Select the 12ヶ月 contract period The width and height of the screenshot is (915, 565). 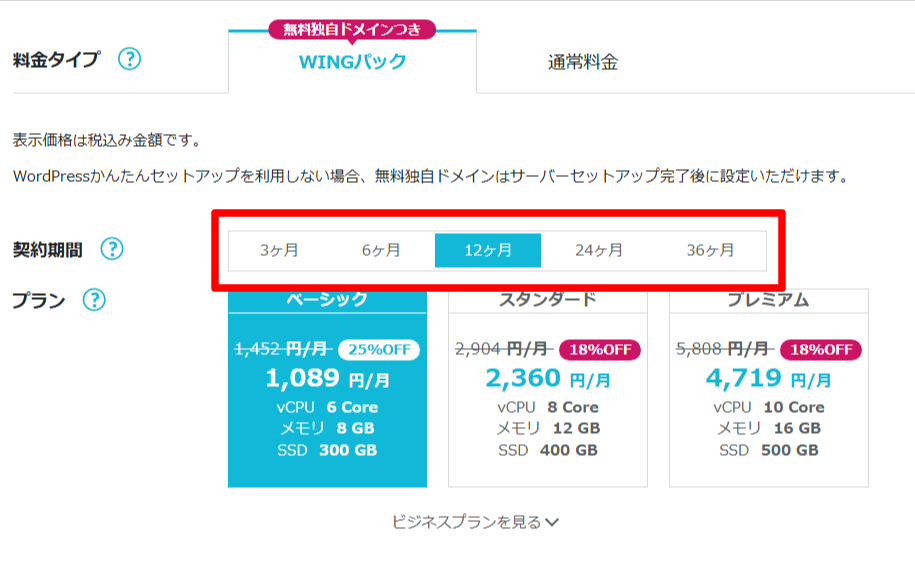tap(488, 250)
